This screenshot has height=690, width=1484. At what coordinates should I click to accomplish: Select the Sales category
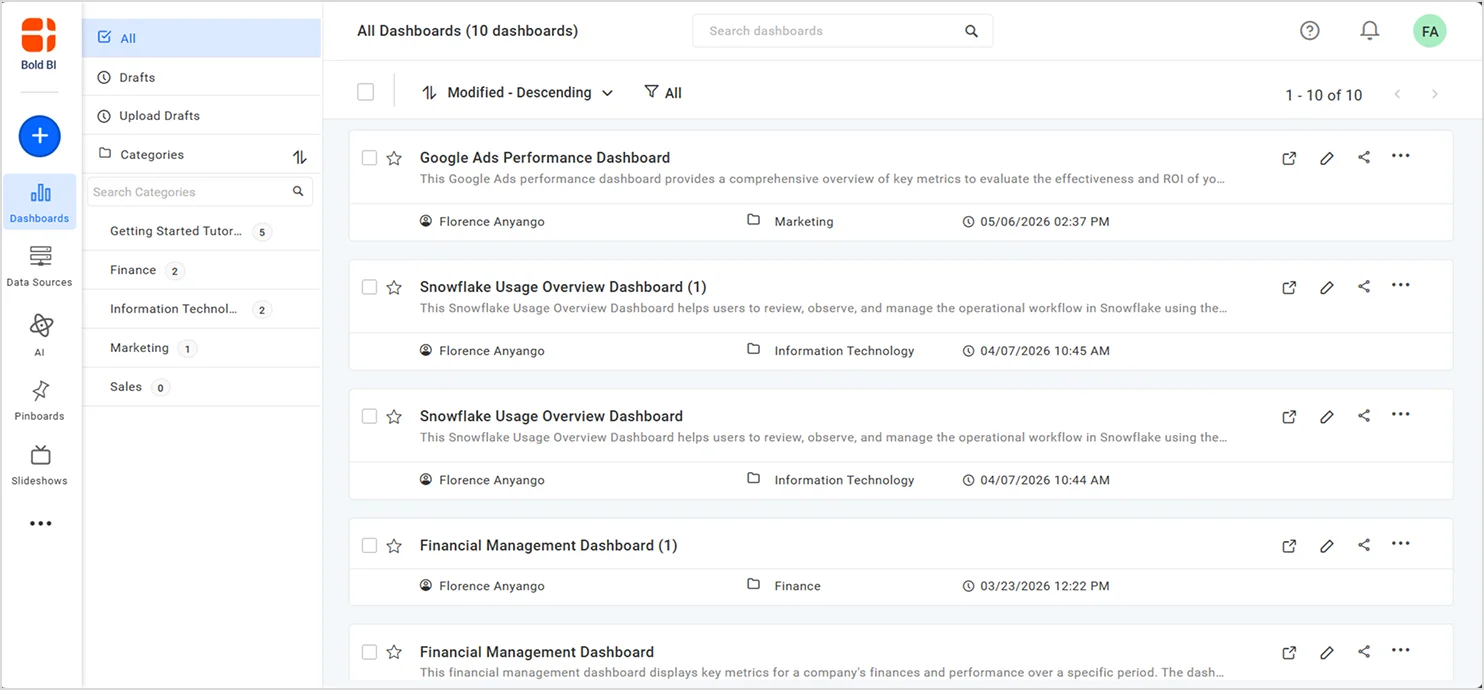[201, 387]
